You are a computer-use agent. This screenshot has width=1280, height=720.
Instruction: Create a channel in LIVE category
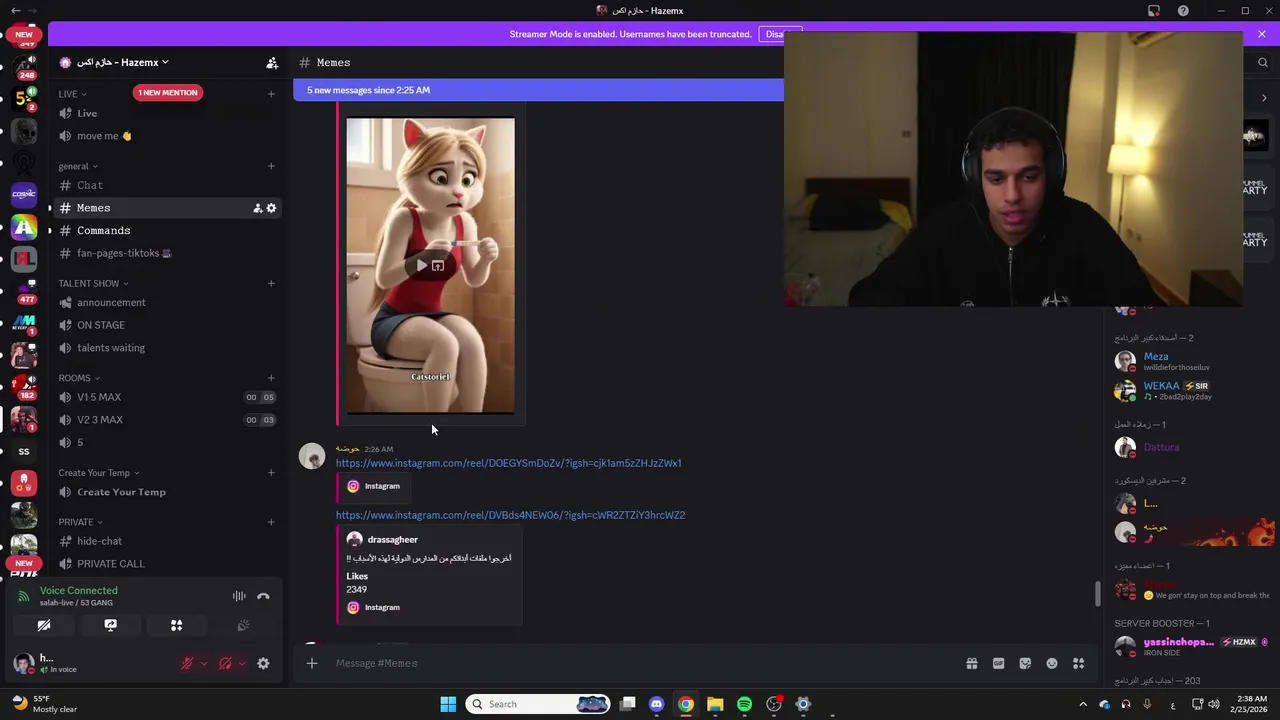pyautogui.click(x=271, y=94)
